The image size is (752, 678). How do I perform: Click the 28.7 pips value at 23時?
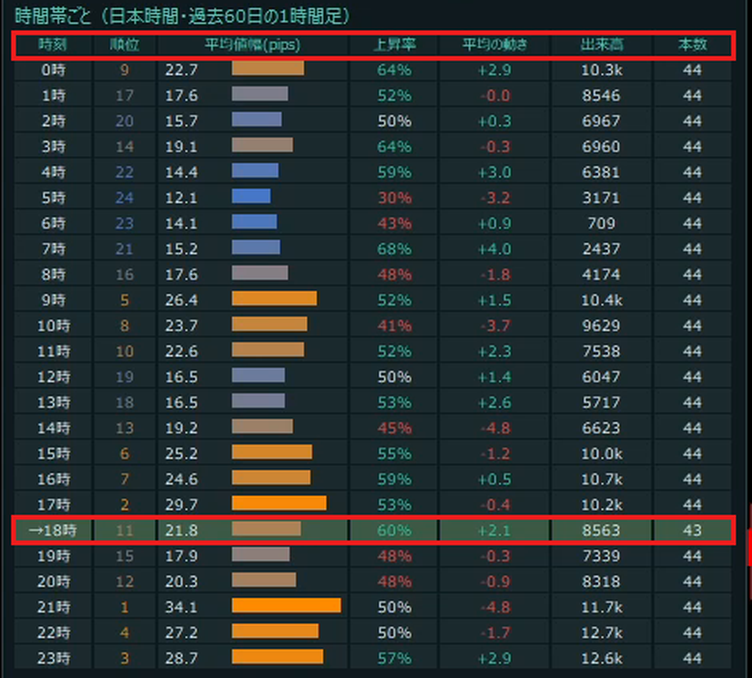coord(181,658)
